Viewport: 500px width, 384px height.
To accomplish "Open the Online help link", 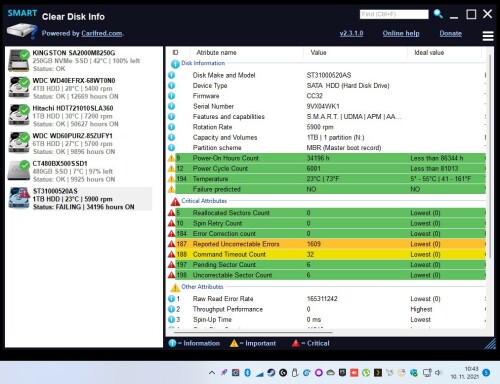I will click(401, 33).
